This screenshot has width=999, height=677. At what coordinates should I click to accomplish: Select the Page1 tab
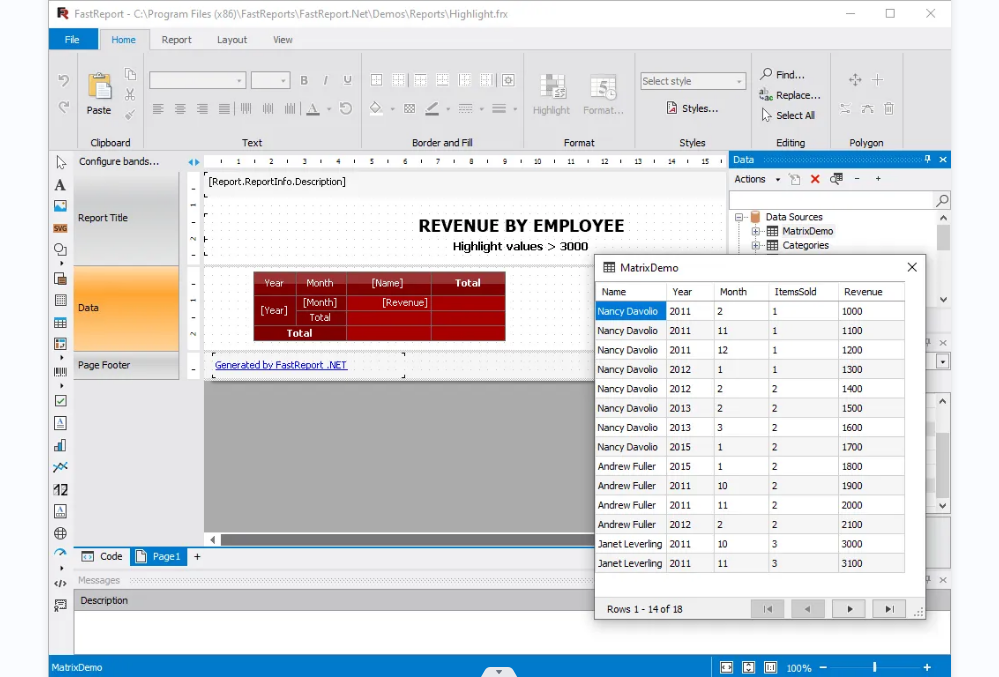pyautogui.click(x=159, y=557)
